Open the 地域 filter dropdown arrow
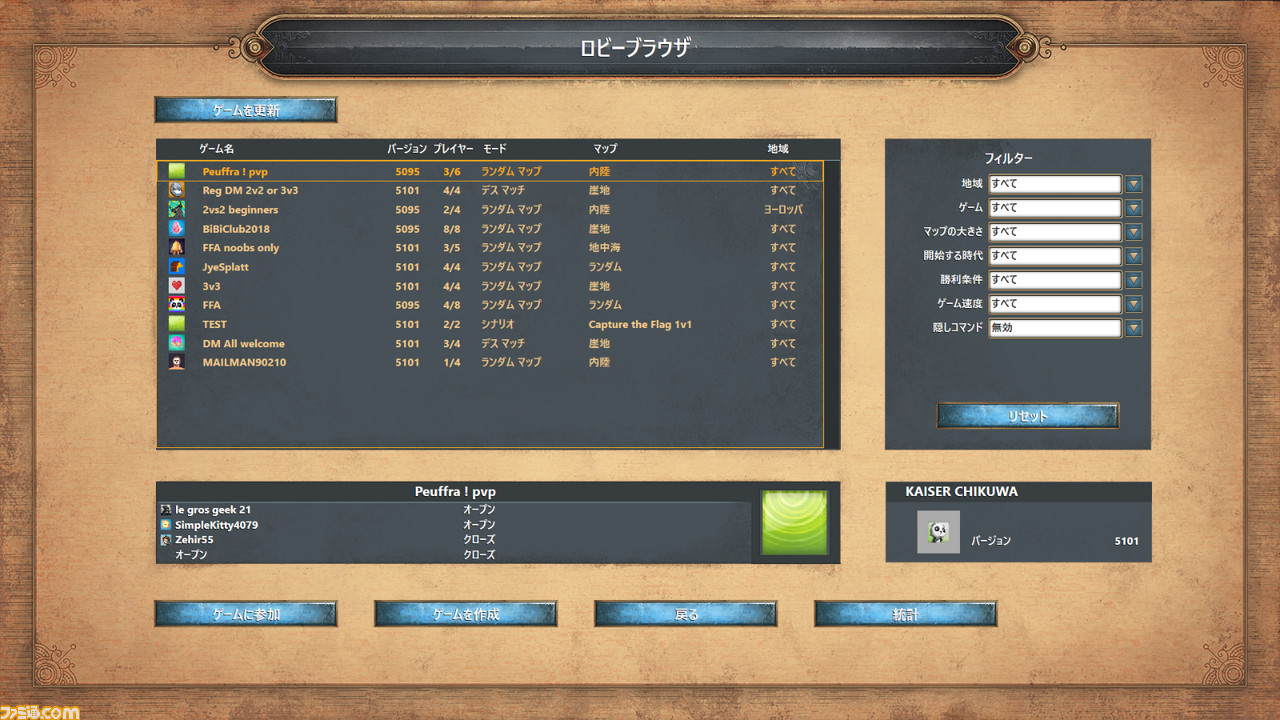1280x720 pixels. [1133, 184]
